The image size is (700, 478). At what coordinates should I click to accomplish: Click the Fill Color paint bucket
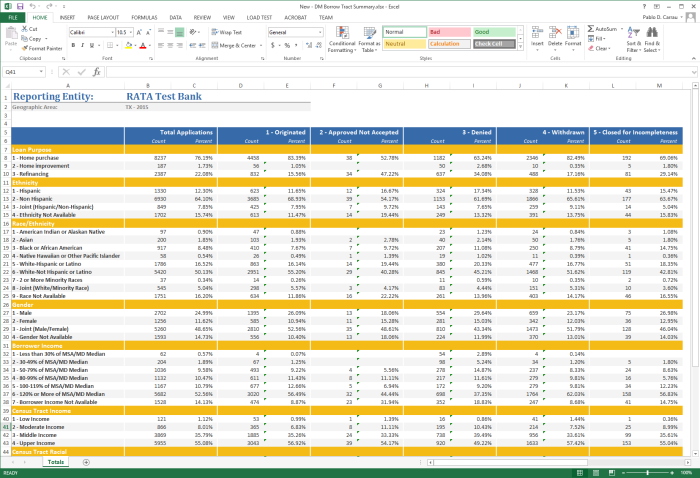click(129, 46)
